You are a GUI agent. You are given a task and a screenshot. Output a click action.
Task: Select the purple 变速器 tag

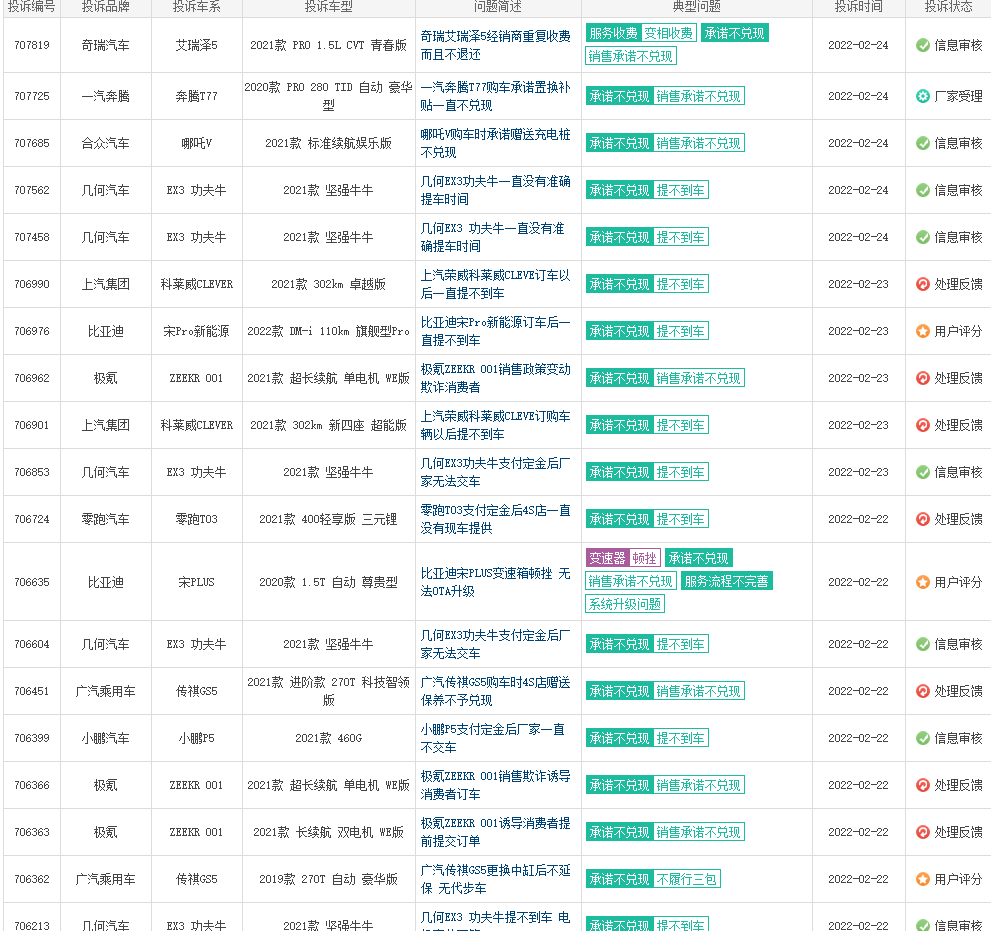607,558
